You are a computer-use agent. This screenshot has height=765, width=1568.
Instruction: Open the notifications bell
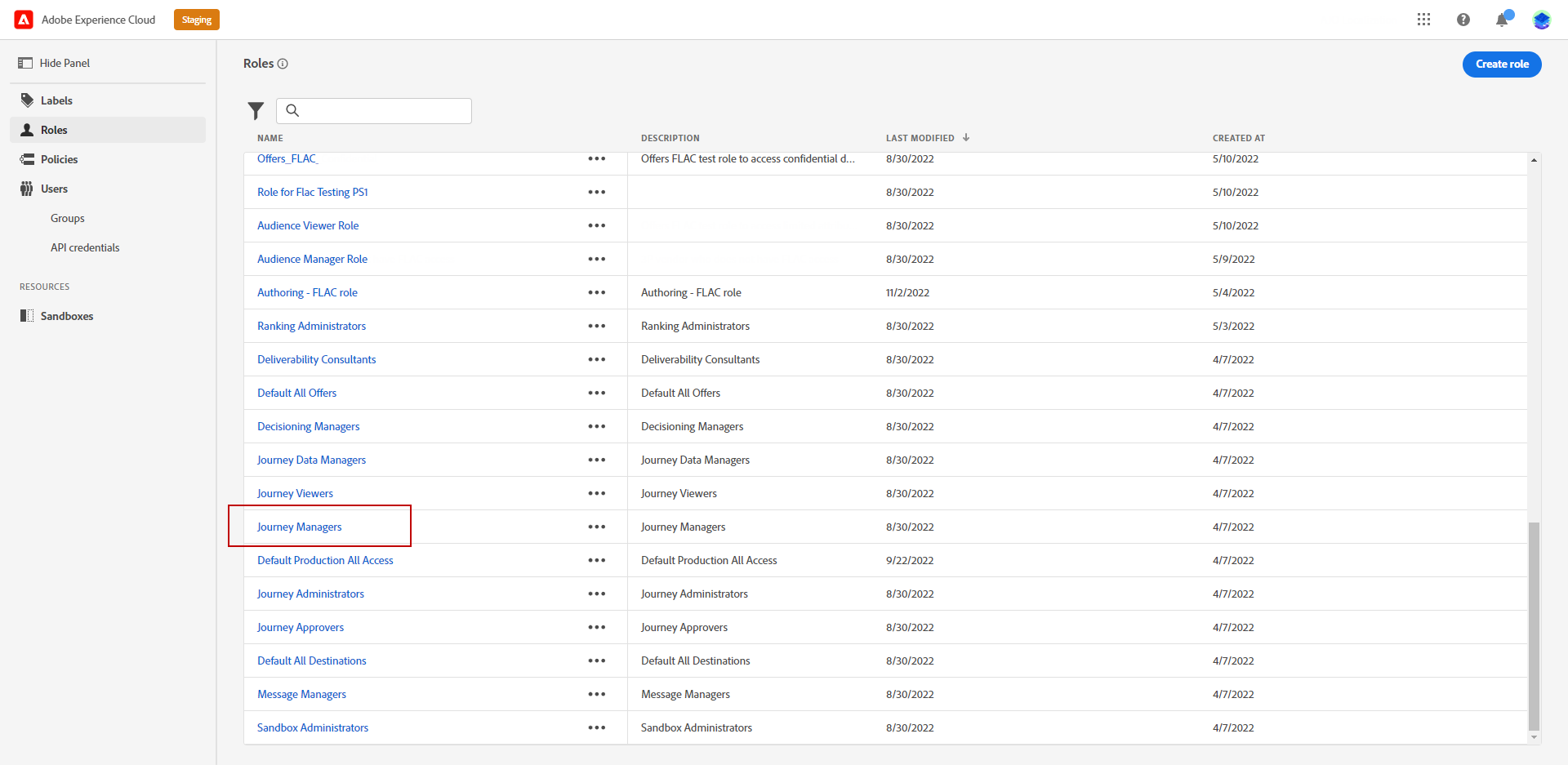(1502, 20)
